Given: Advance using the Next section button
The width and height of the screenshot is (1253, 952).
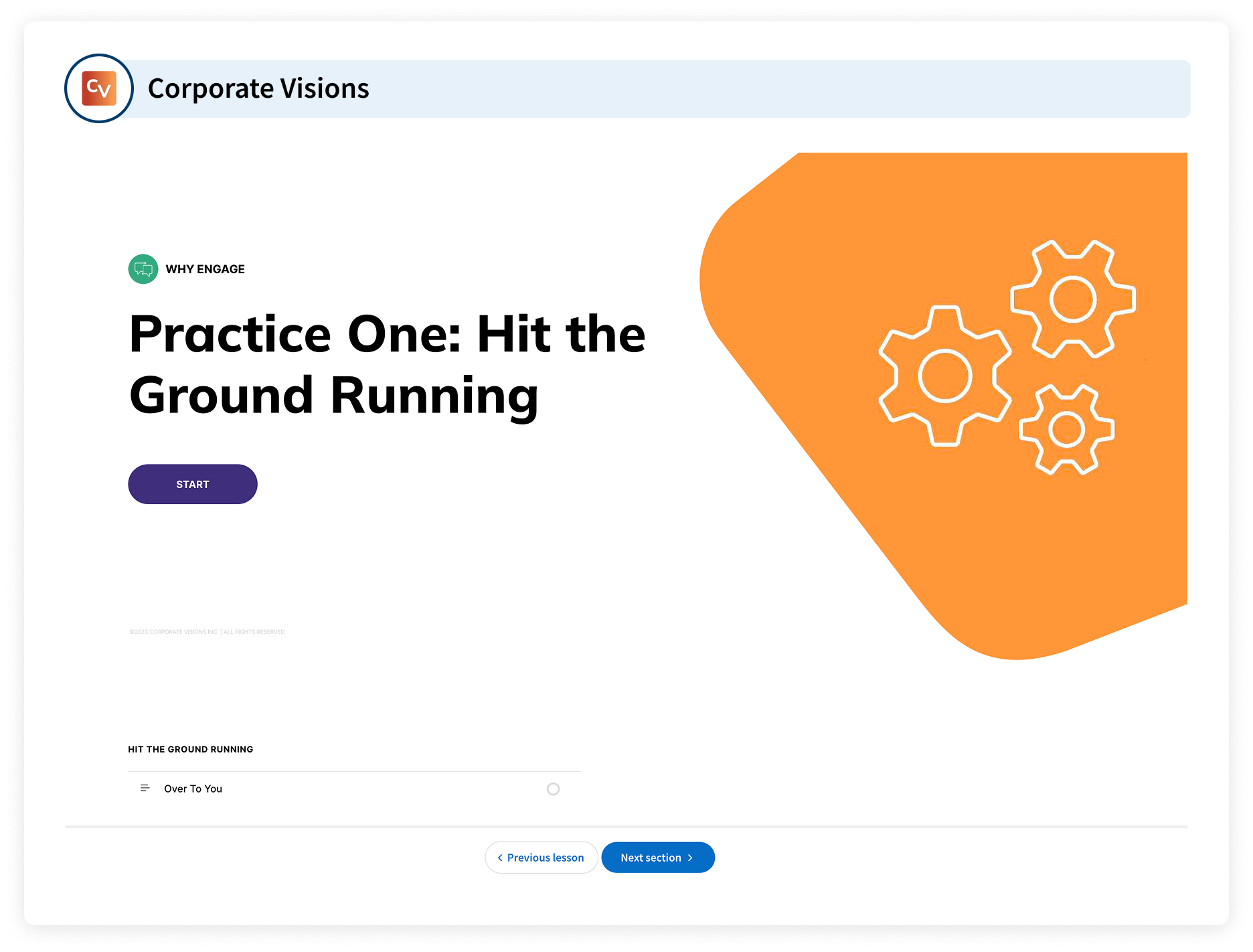Looking at the screenshot, I should pos(657,858).
